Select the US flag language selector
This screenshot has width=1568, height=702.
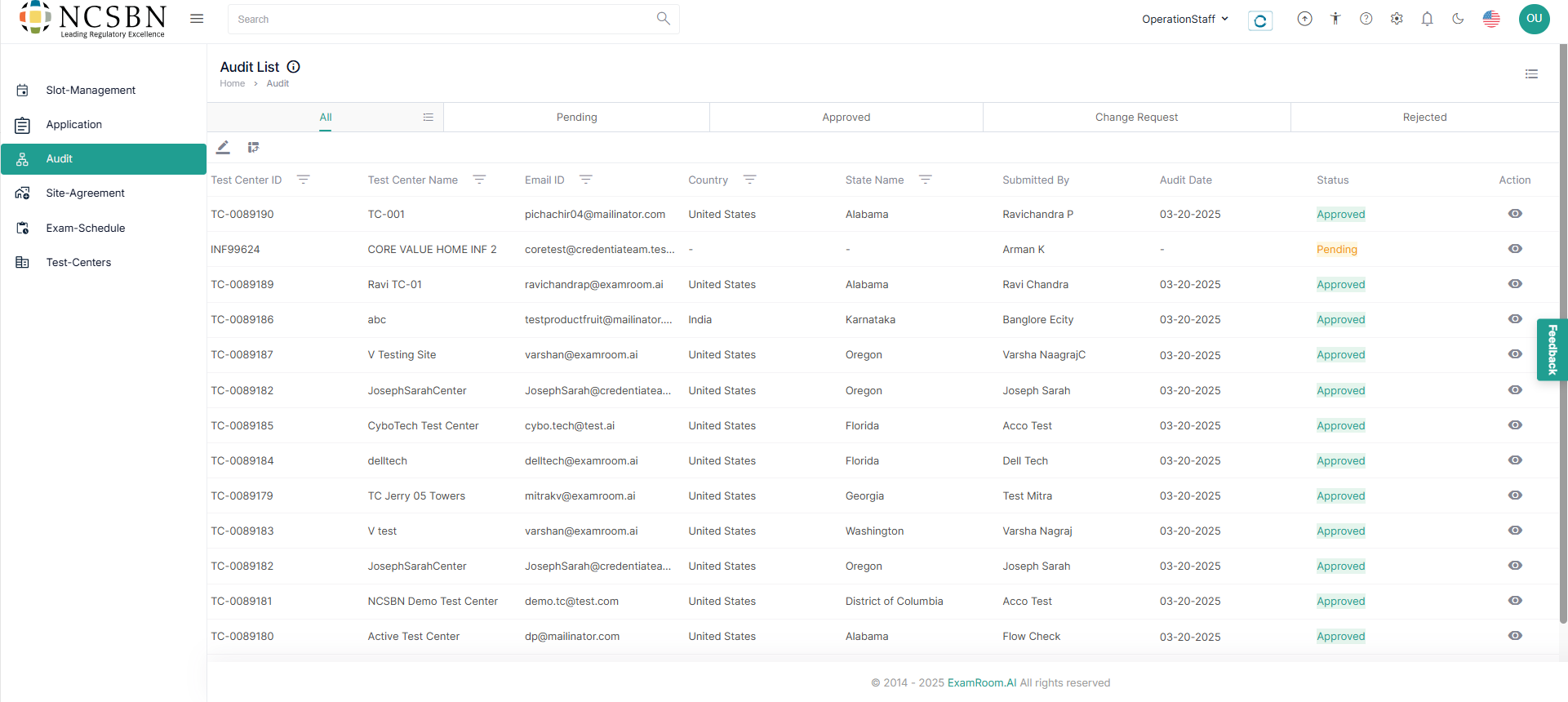coord(1491,19)
